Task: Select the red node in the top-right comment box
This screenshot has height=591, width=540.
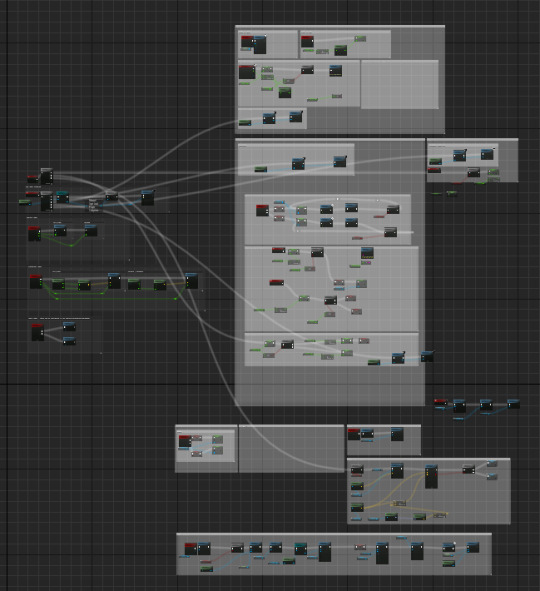Action: [434, 170]
